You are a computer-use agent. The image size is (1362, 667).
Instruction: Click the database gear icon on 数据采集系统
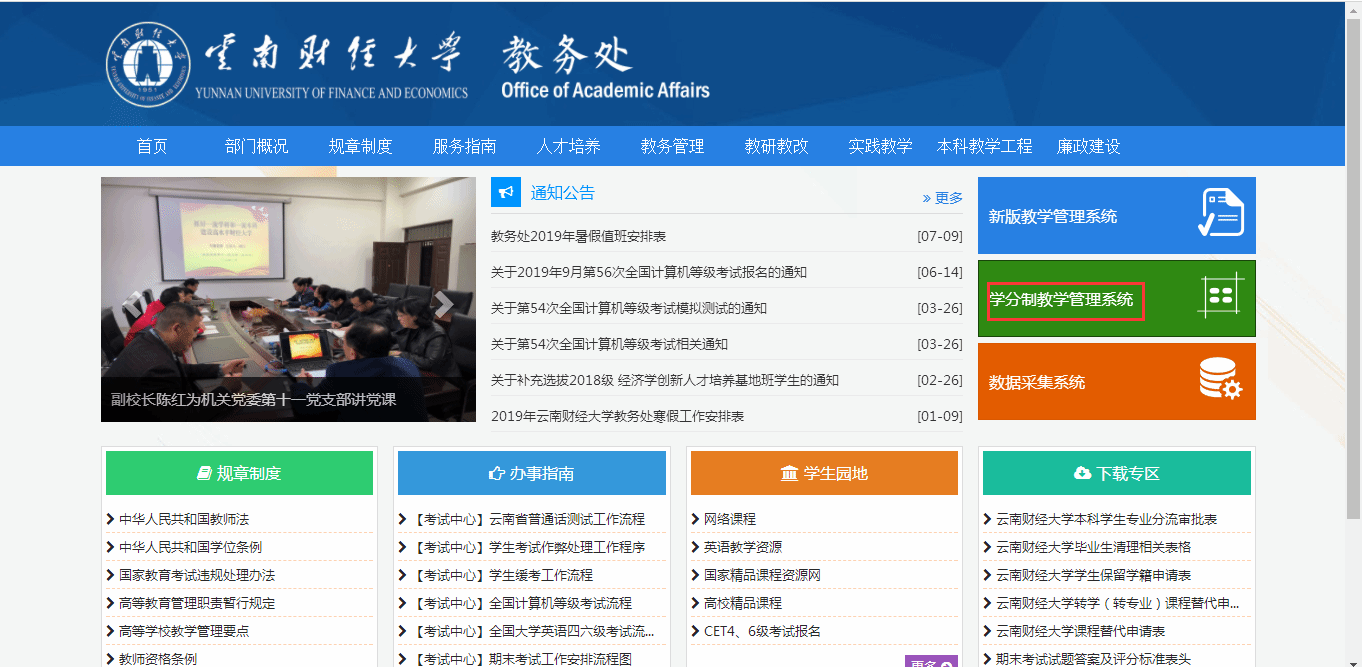click(x=1220, y=380)
